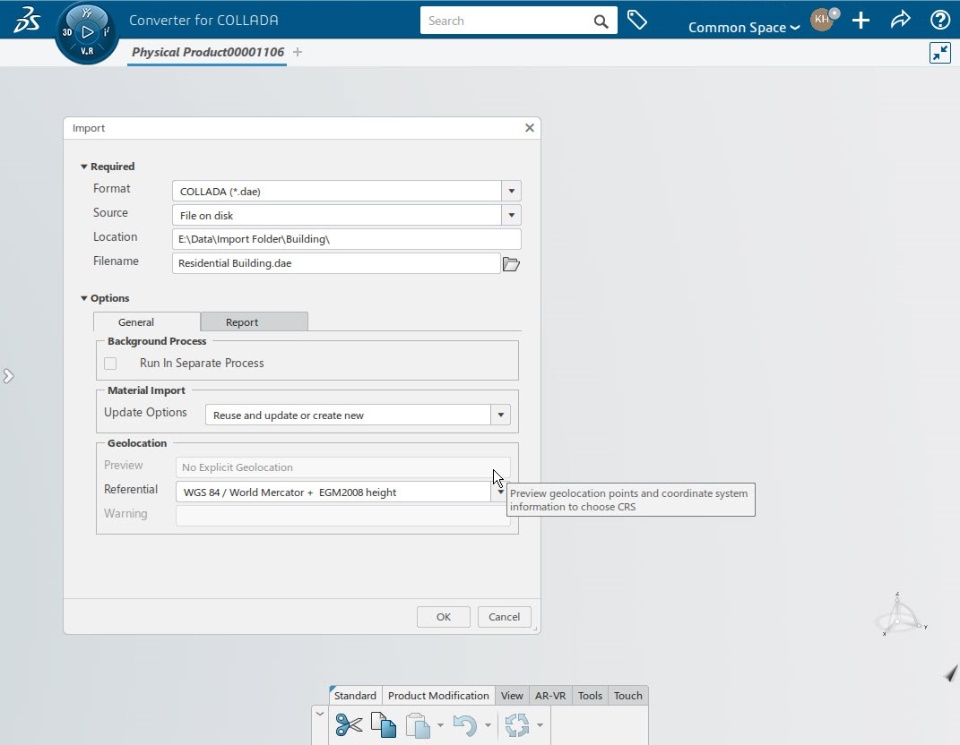960x745 pixels.
Task: Click the search magnifier icon
Action: (601, 21)
